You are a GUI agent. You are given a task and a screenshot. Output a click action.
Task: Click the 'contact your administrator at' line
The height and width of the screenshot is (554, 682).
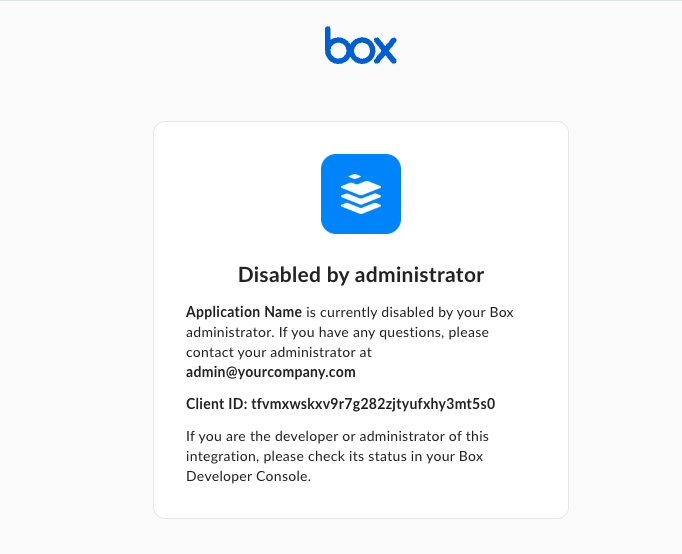tap(270, 352)
